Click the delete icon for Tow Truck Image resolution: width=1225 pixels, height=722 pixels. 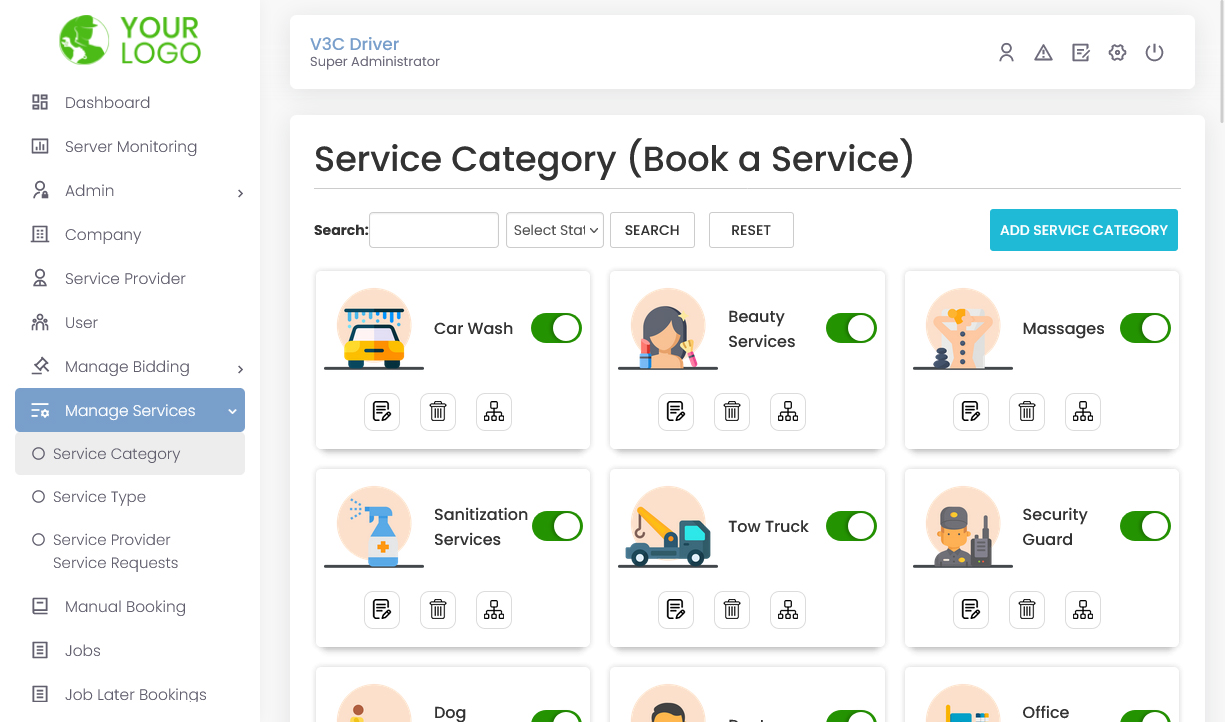click(x=731, y=609)
